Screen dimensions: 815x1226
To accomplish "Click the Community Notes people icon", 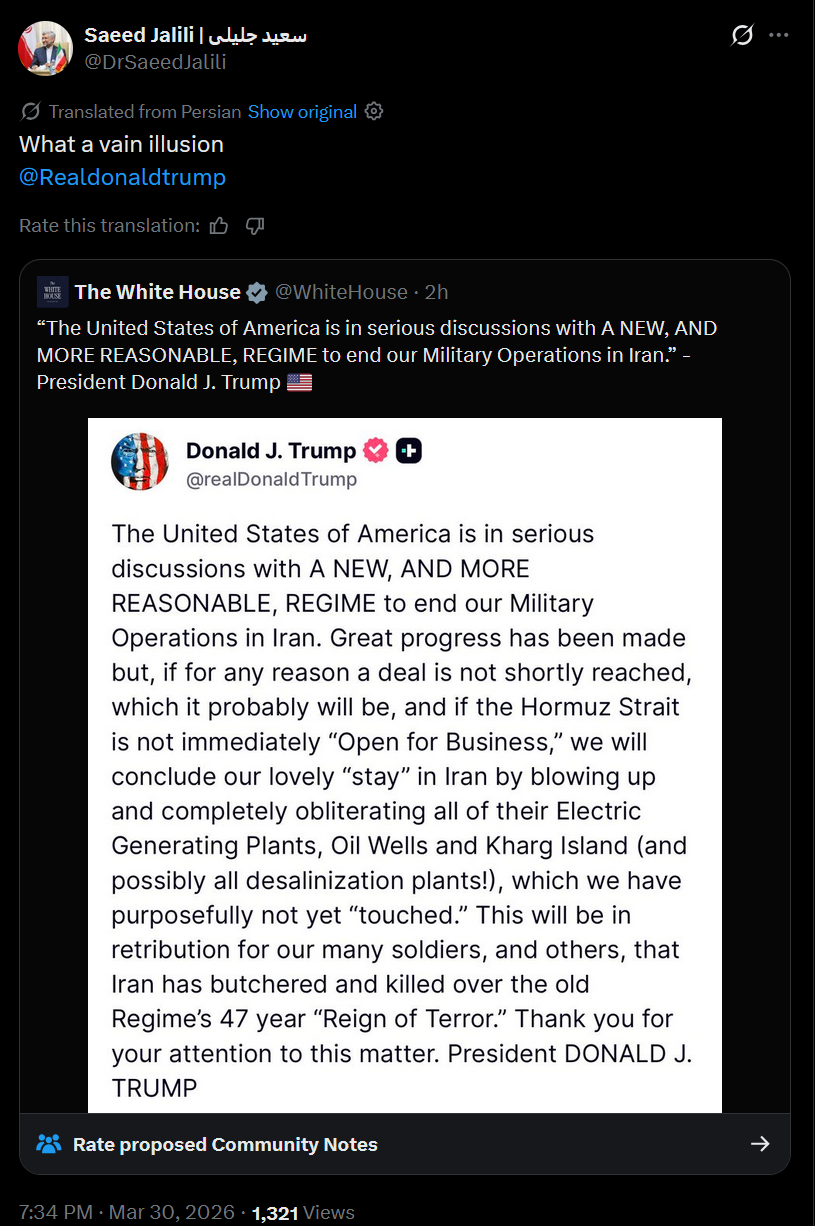I will click(x=48, y=1144).
